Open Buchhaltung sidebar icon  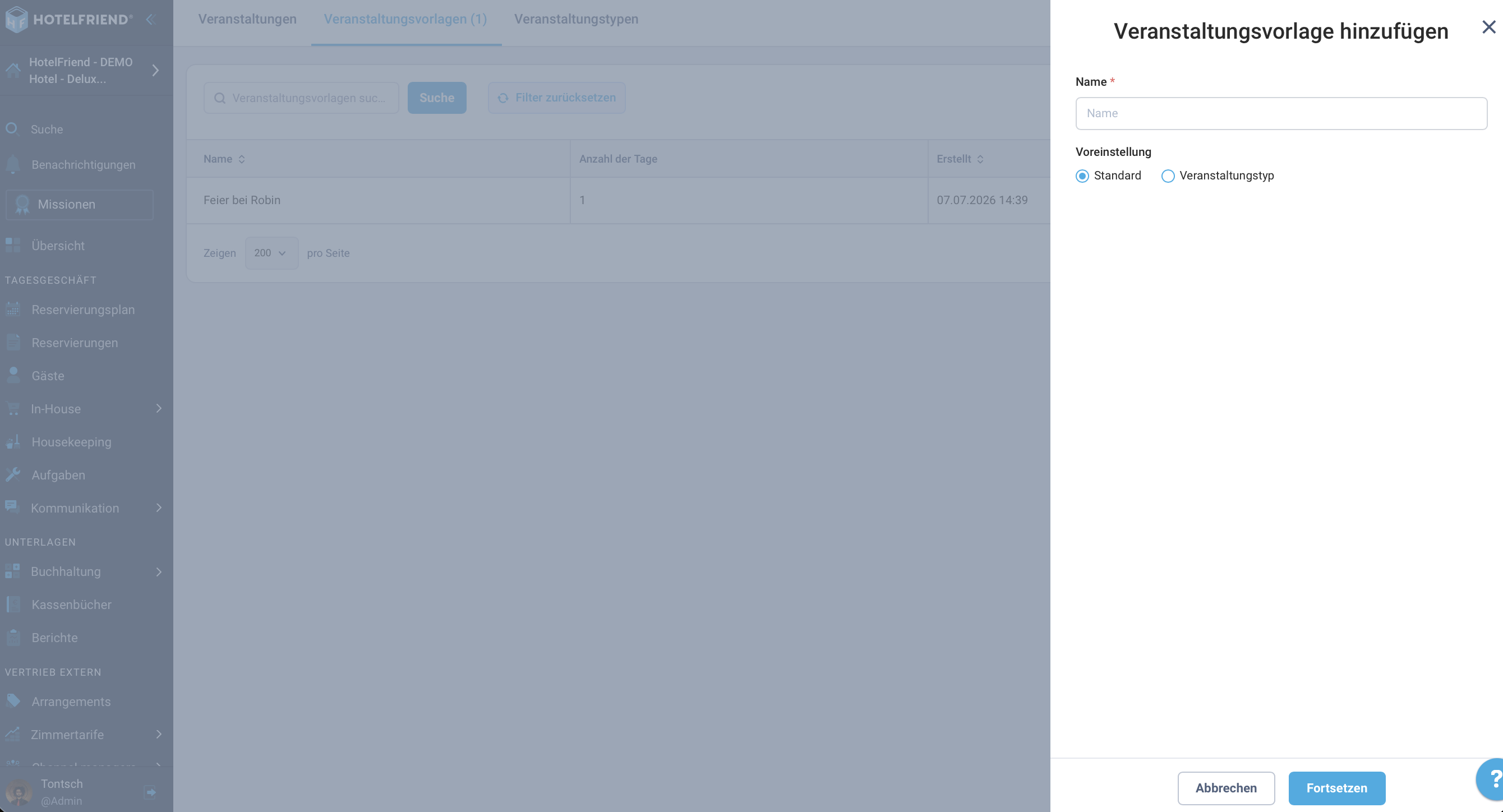click(x=12, y=570)
